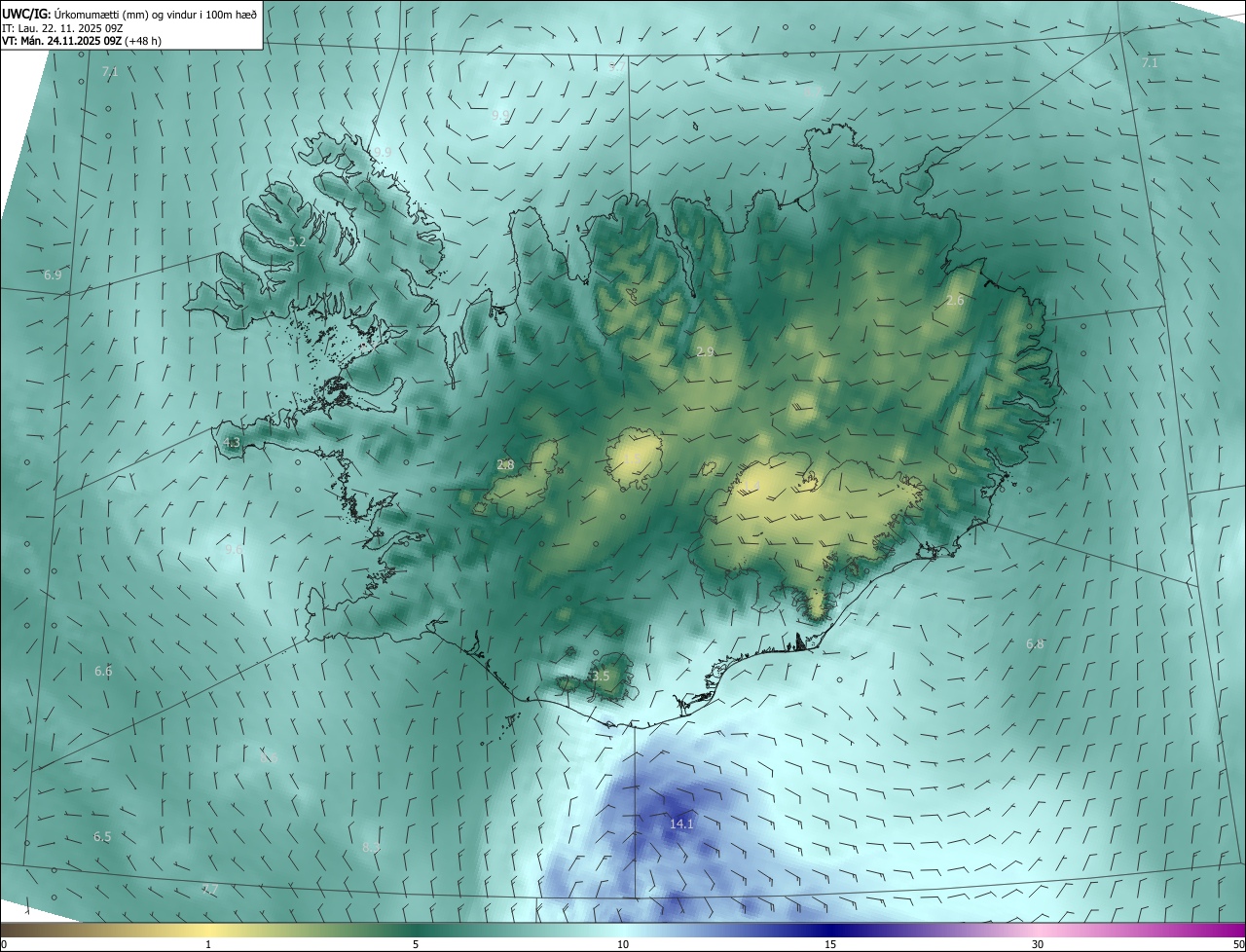Click the 2.9 value in north-central Iceland

706,351
